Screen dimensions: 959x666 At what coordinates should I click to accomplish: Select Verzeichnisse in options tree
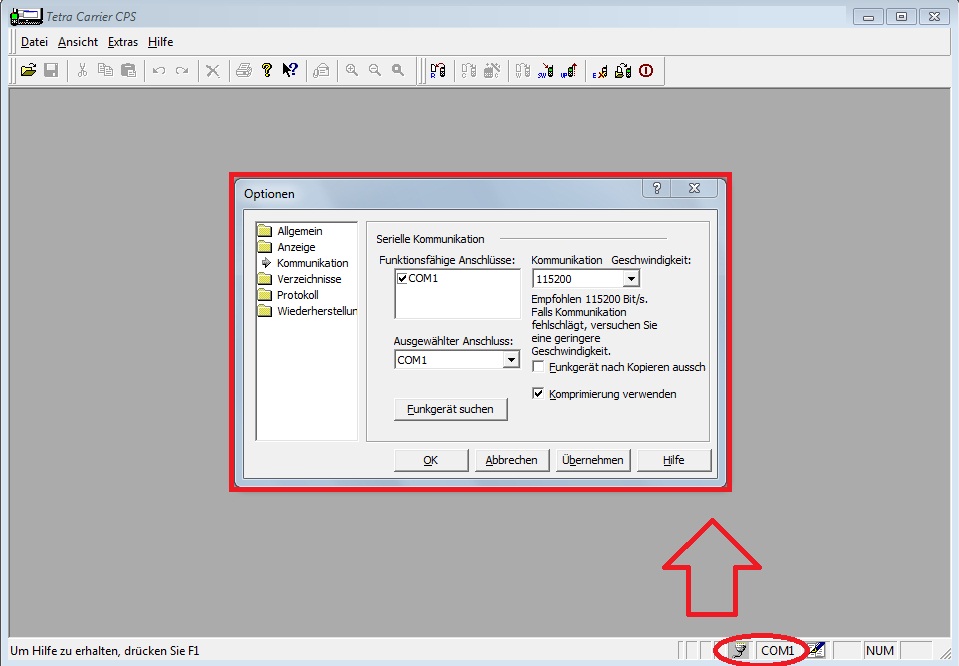click(x=308, y=279)
